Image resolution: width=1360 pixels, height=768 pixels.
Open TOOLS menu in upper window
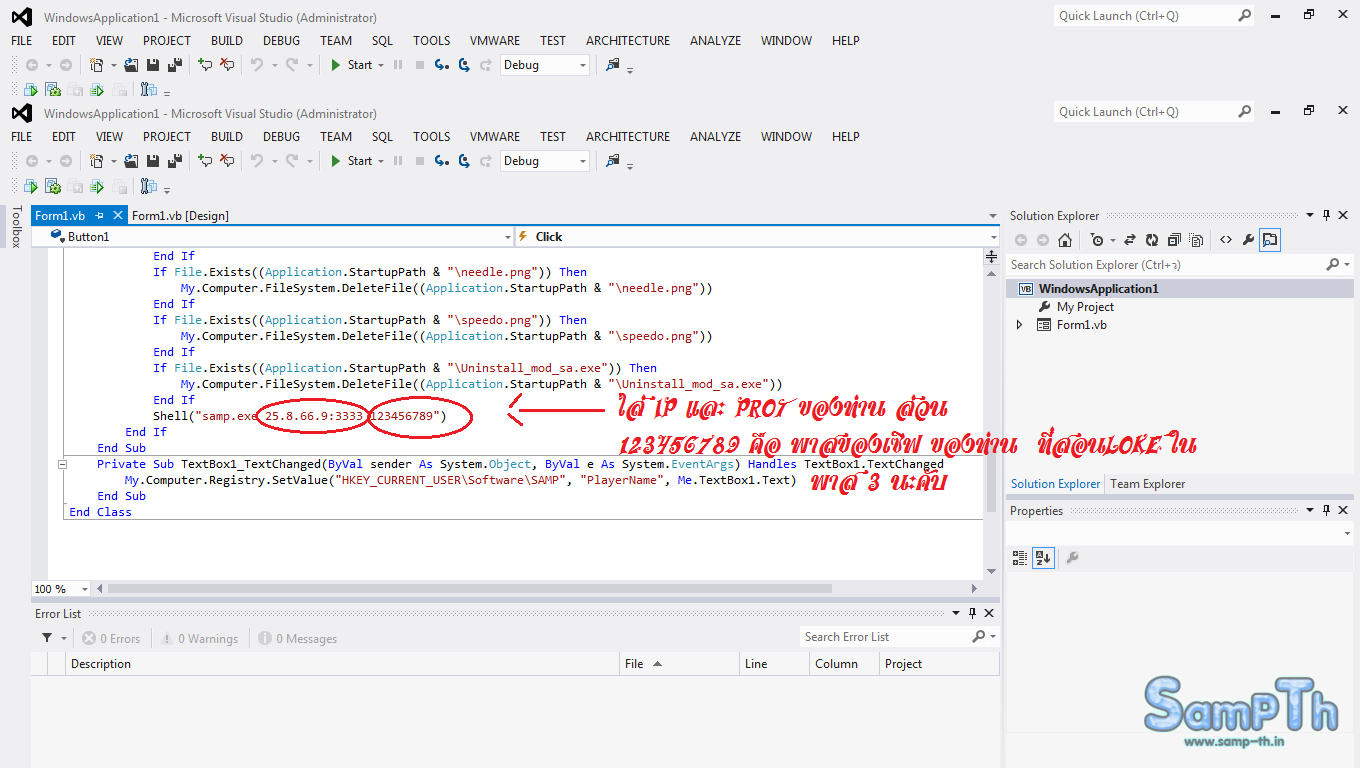pos(432,41)
